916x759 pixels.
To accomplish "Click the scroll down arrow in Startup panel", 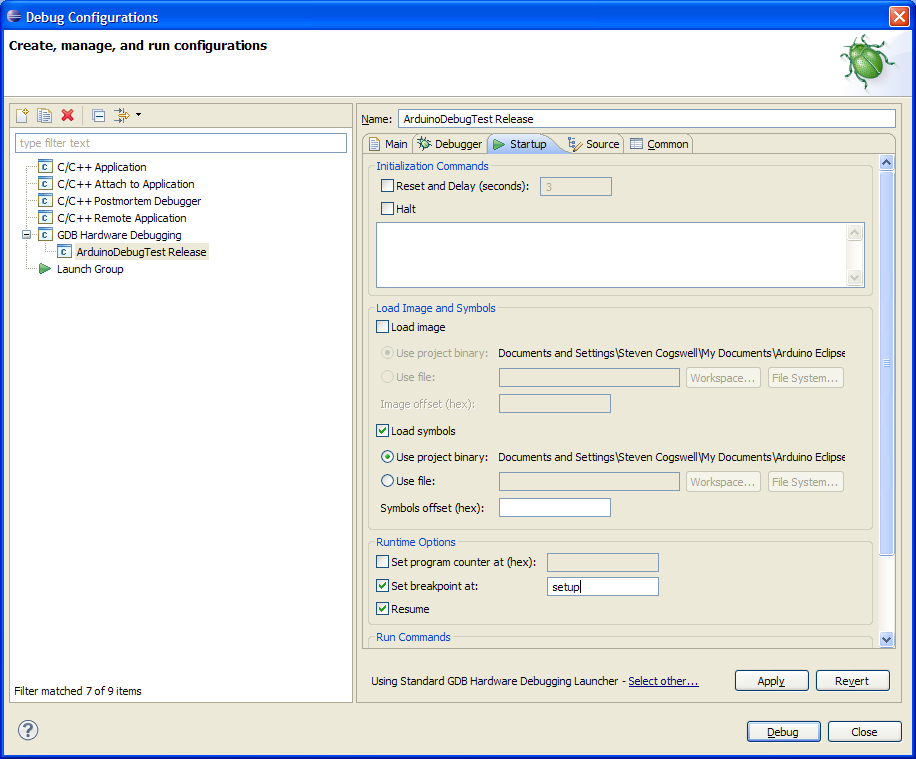I will [886, 639].
